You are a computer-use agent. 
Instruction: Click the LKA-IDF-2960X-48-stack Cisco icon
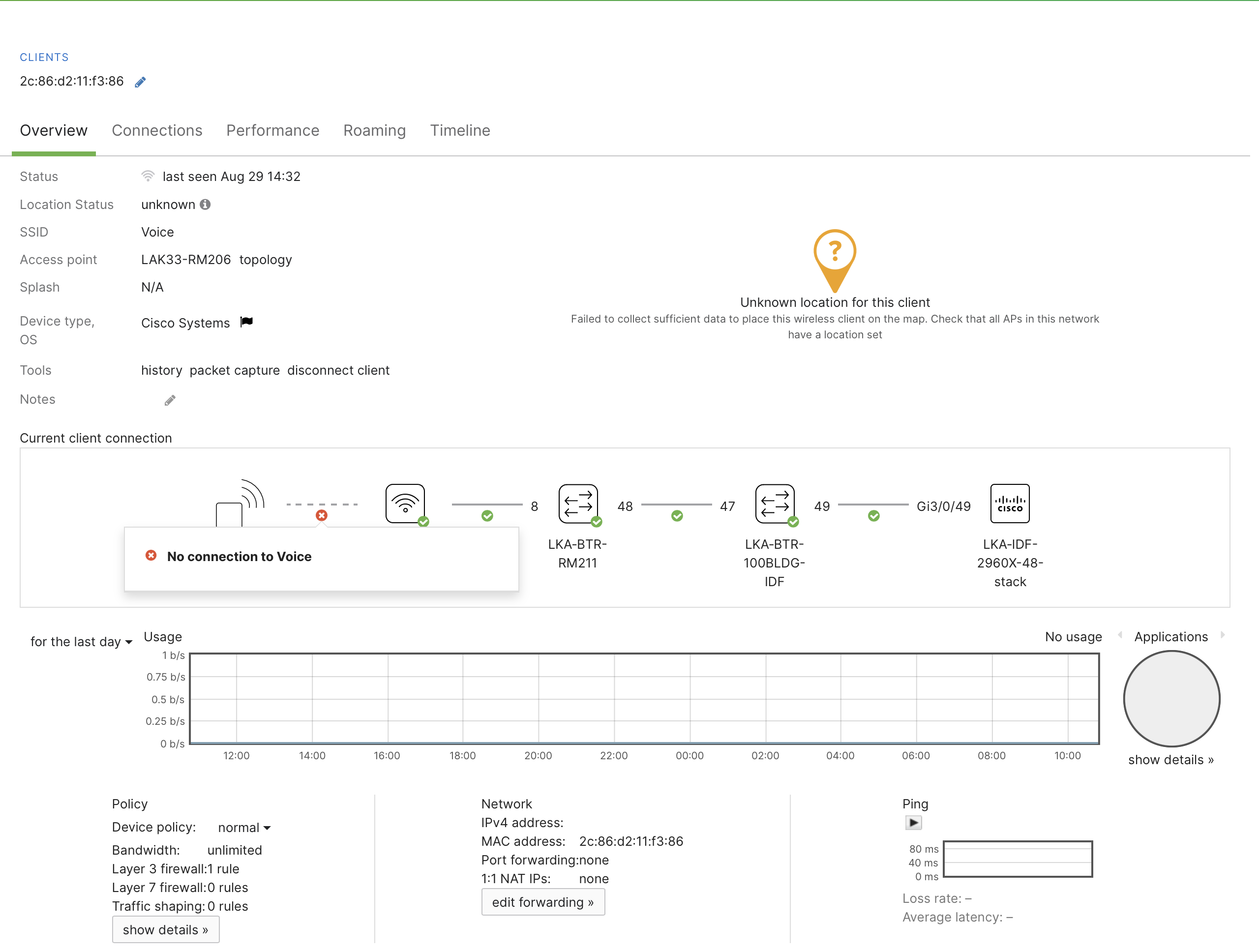(1010, 504)
